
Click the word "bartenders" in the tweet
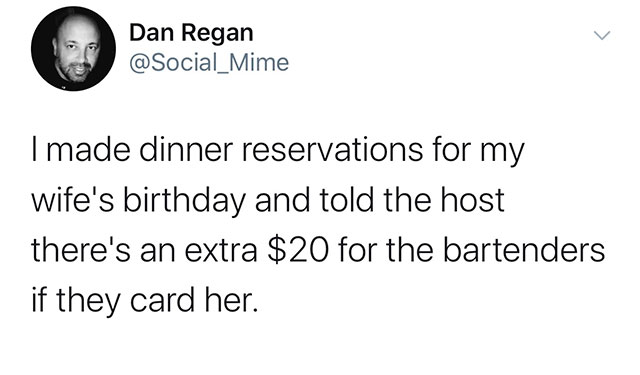(x=524, y=250)
